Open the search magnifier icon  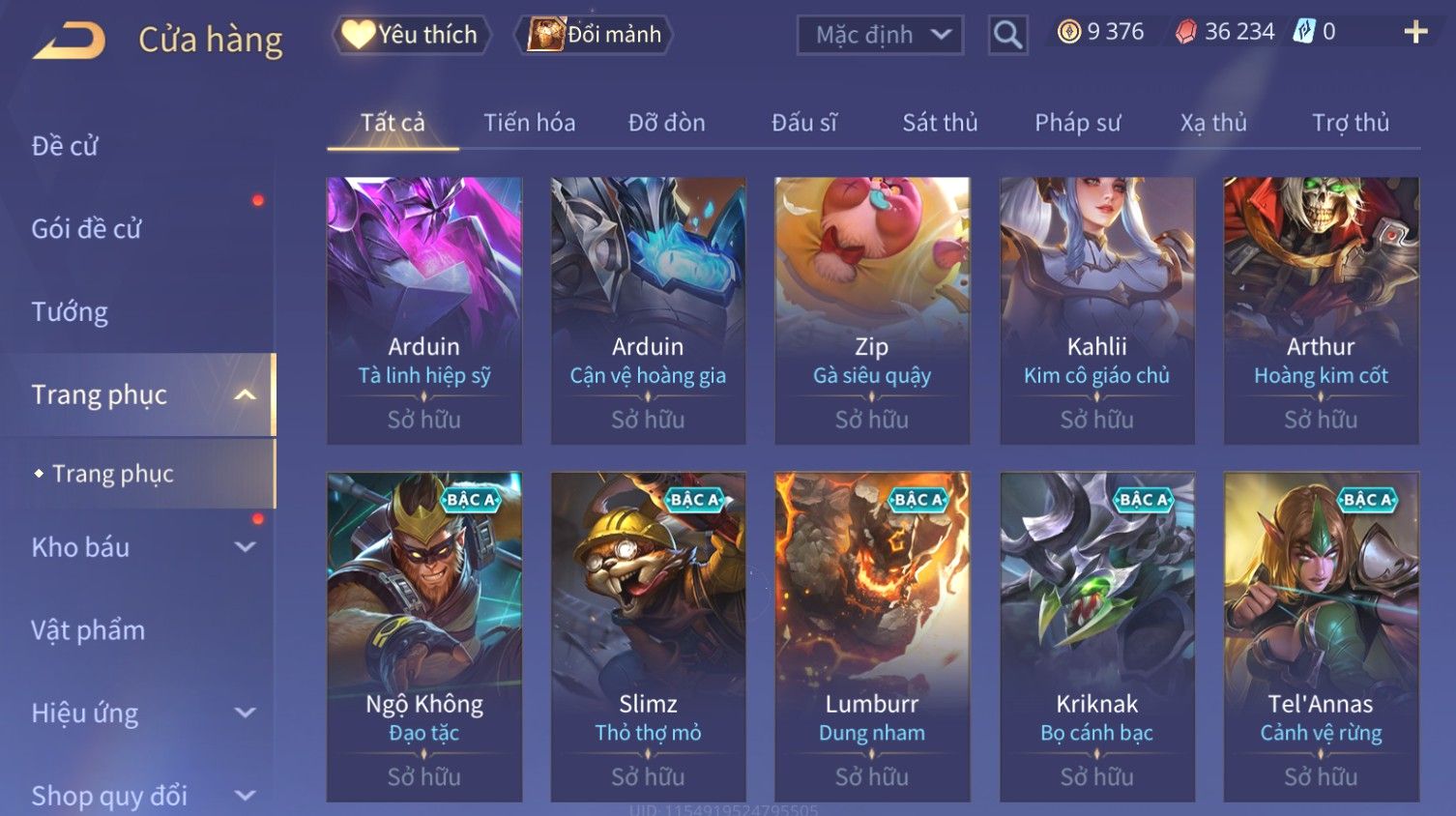[x=1007, y=36]
